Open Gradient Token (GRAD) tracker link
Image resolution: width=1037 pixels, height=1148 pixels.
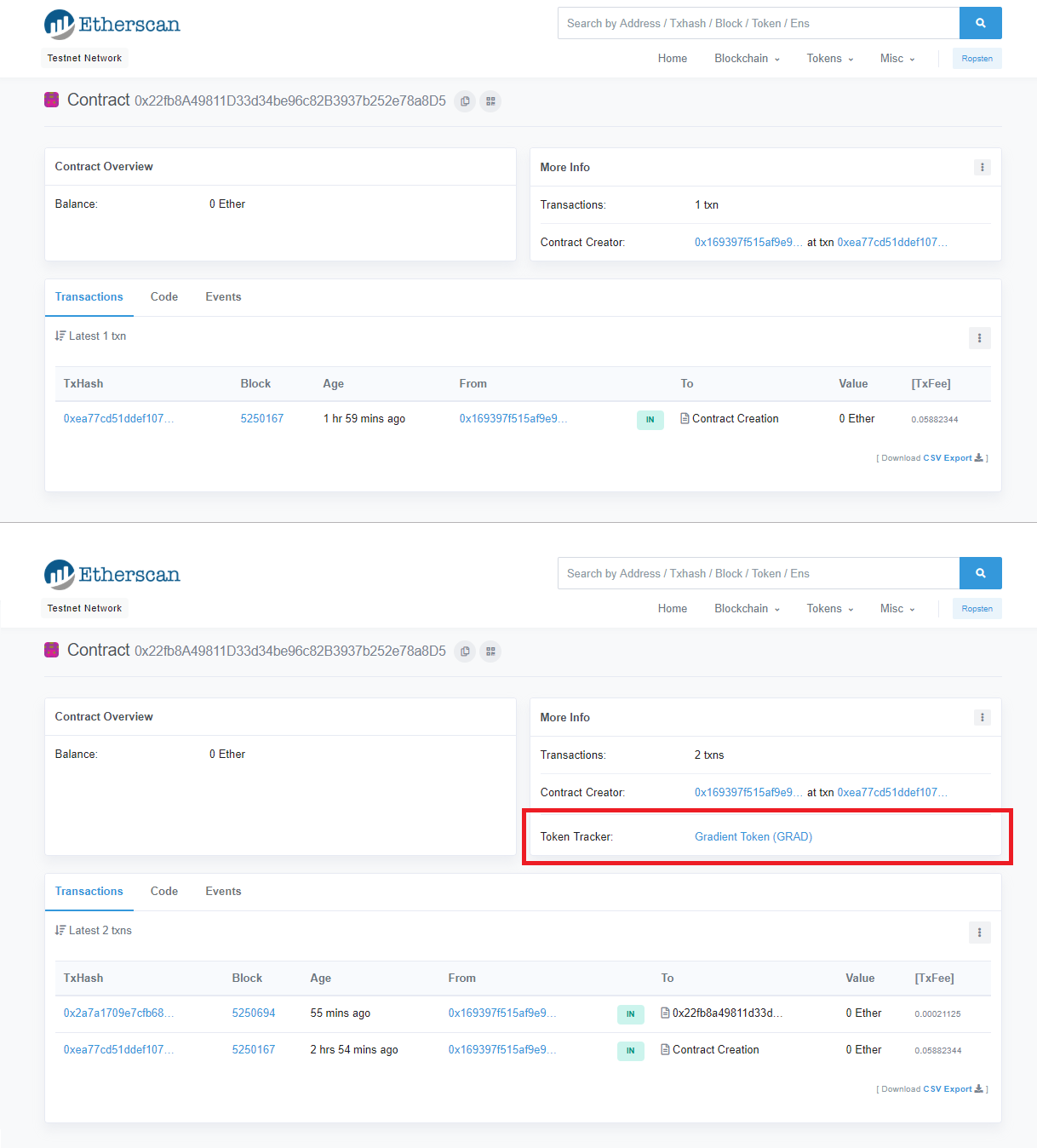tap(753, 836)
